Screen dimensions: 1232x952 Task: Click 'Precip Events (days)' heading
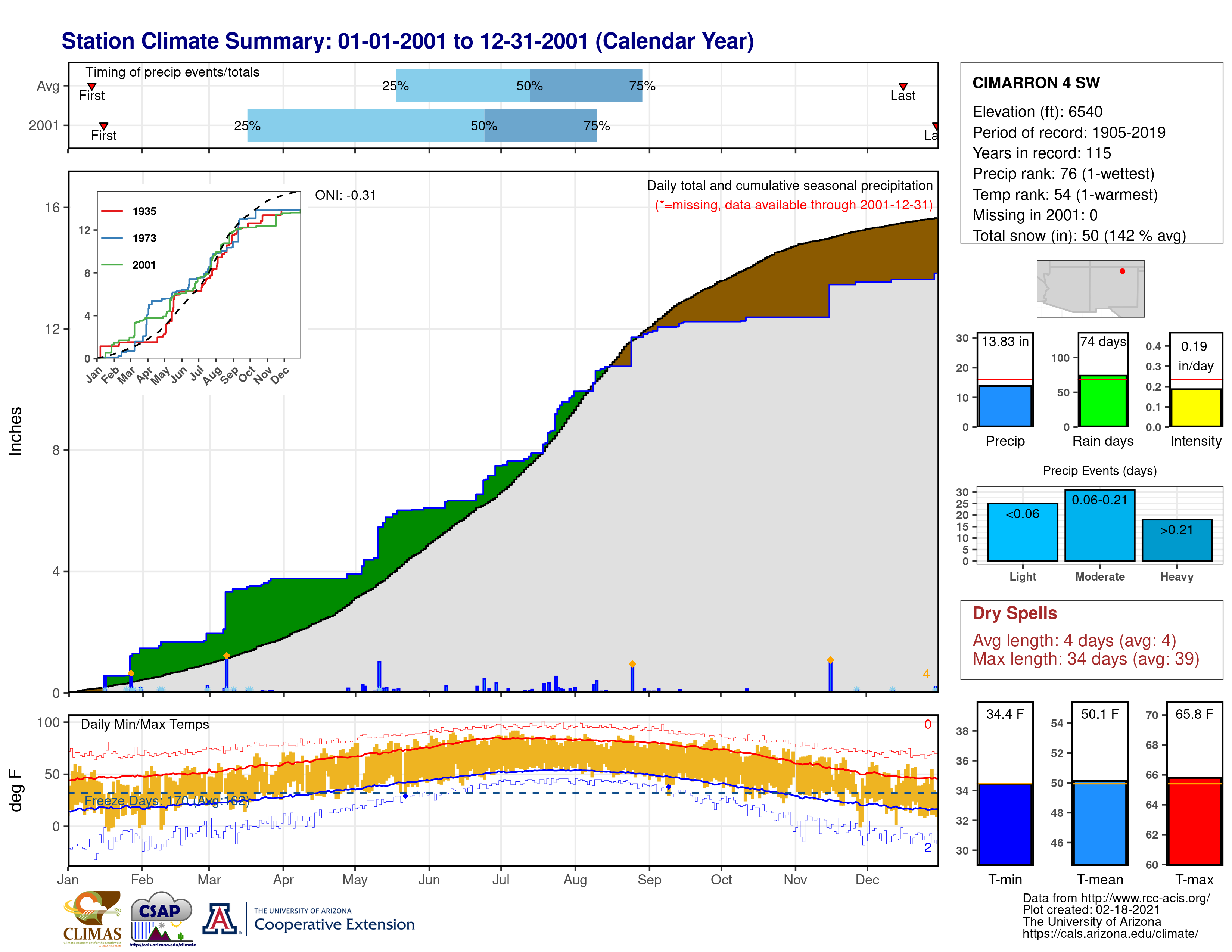[x=1099, y=470]
